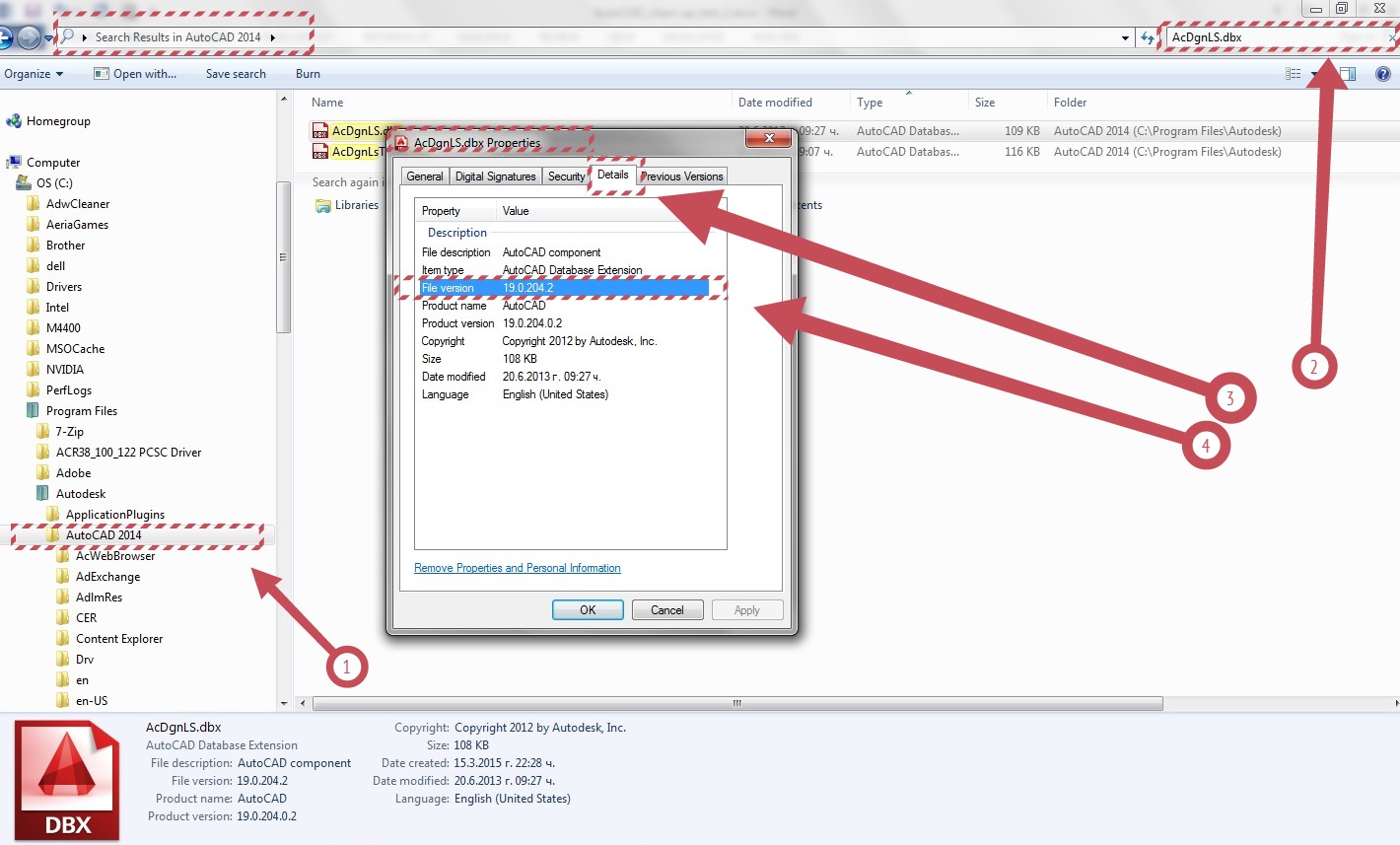The height and width of the screenshot is (845, 1400).
Task: Open the recent pages dropdown arrow
Action: pyautogui.click(x=48, y=39)
